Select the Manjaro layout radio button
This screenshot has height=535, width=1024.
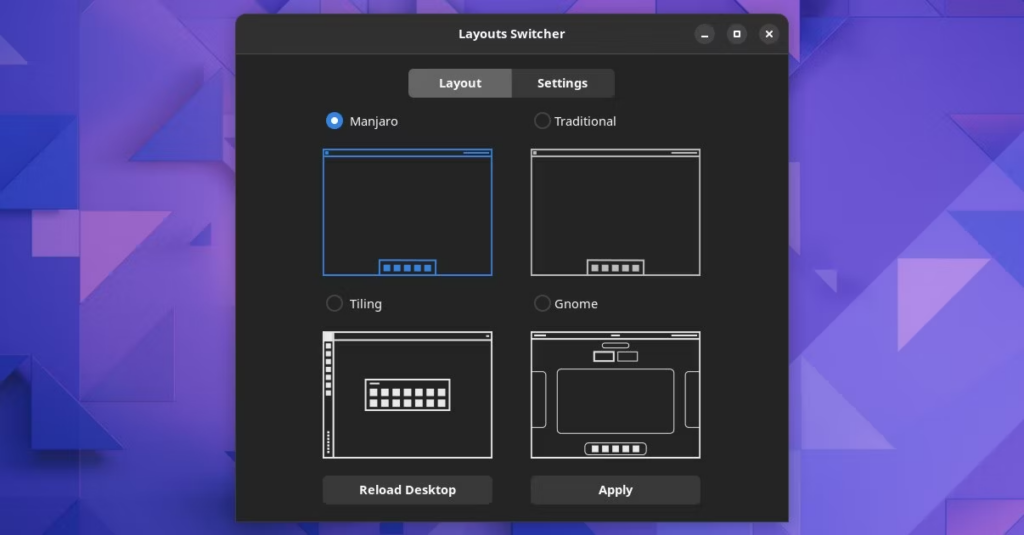coord(334,121)
